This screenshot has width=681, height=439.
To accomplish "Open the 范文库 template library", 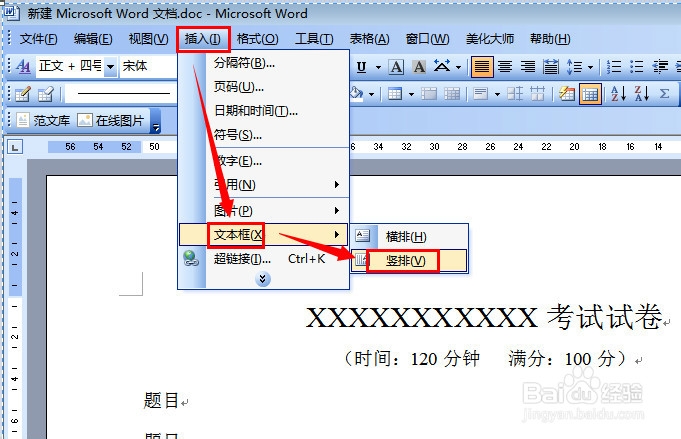I will point(43,120).
